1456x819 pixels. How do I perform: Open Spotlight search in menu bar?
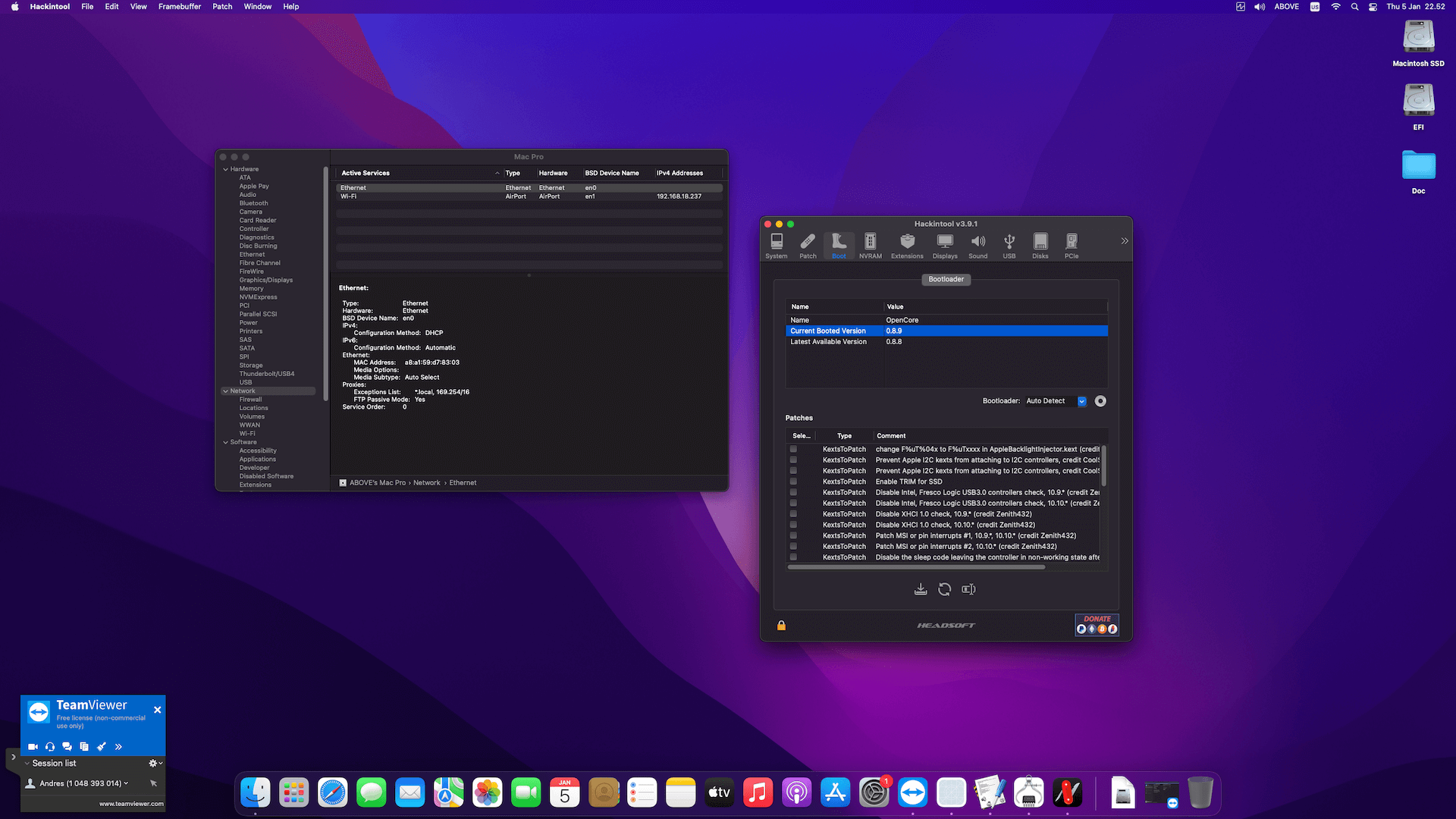[1354, 7]
